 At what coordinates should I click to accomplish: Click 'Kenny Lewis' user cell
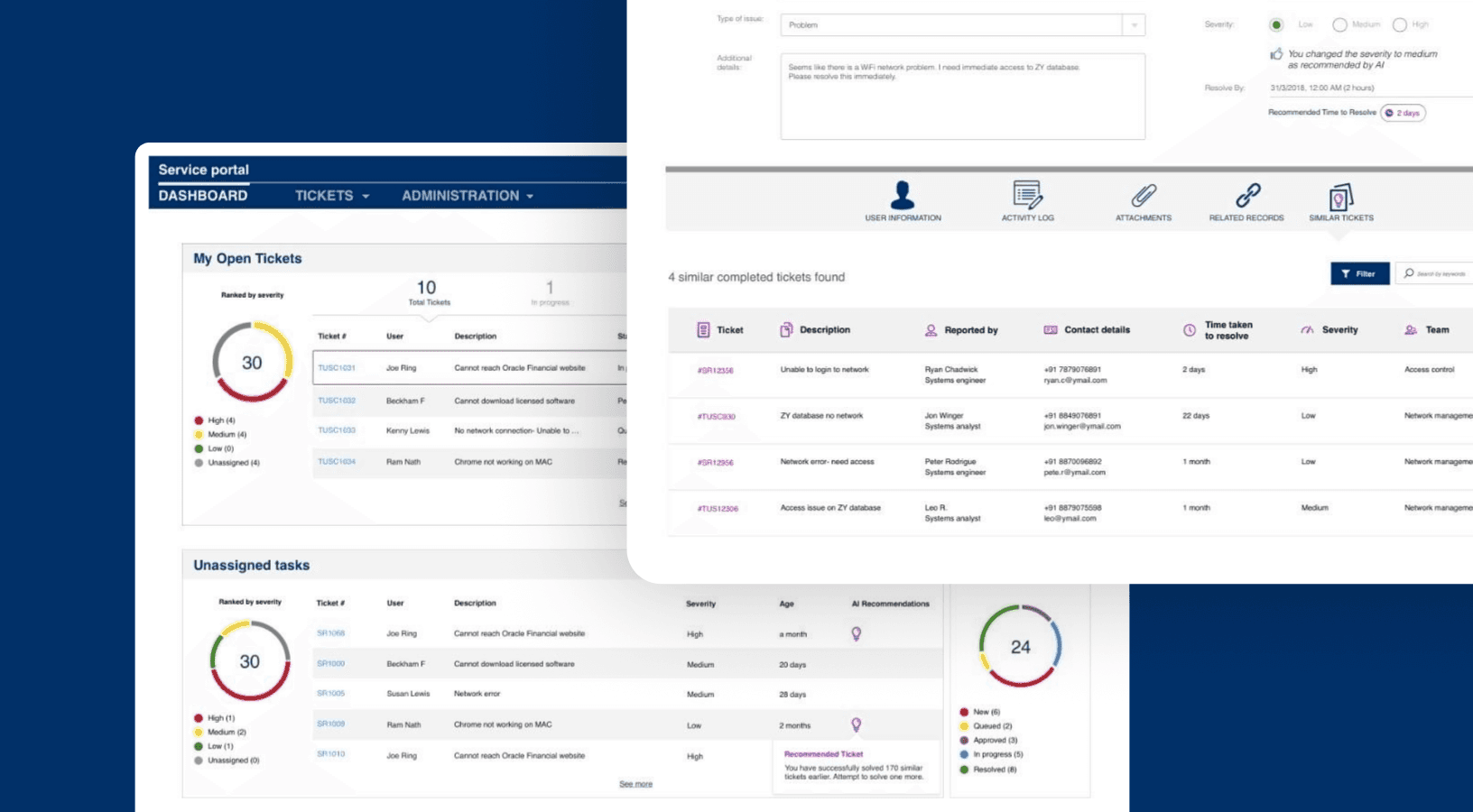tap(408, 430)
